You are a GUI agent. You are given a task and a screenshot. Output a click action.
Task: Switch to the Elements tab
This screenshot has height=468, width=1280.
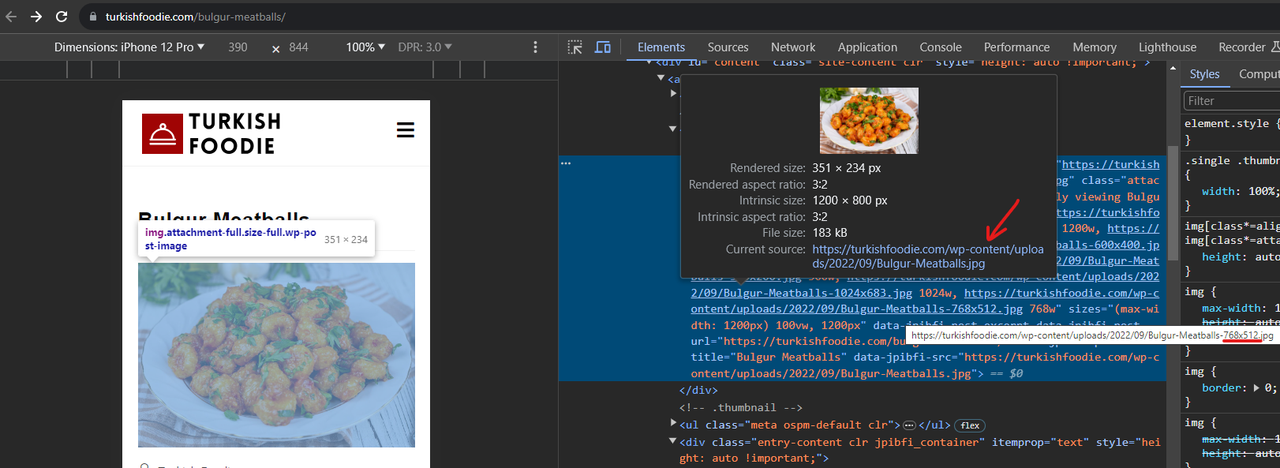661,47
